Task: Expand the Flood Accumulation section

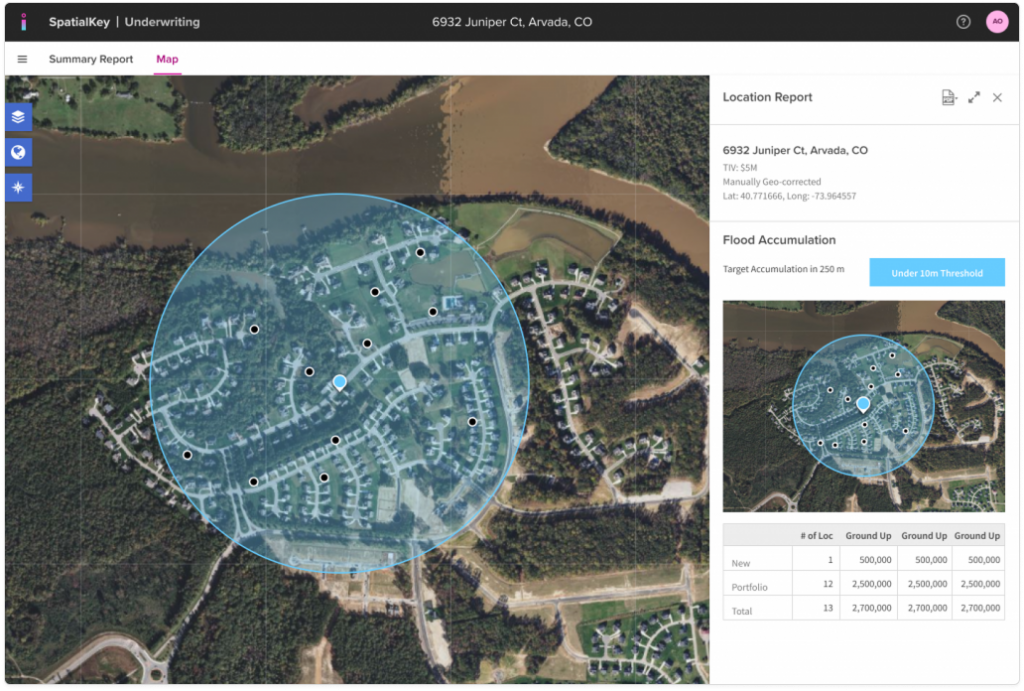Action: click(x=779, y=240)
